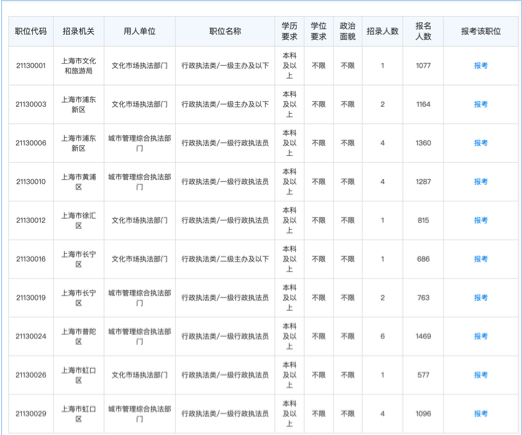
Task: Open 报考 link in row 21130010
Action: pyautogui.click(x=481, y=182)
